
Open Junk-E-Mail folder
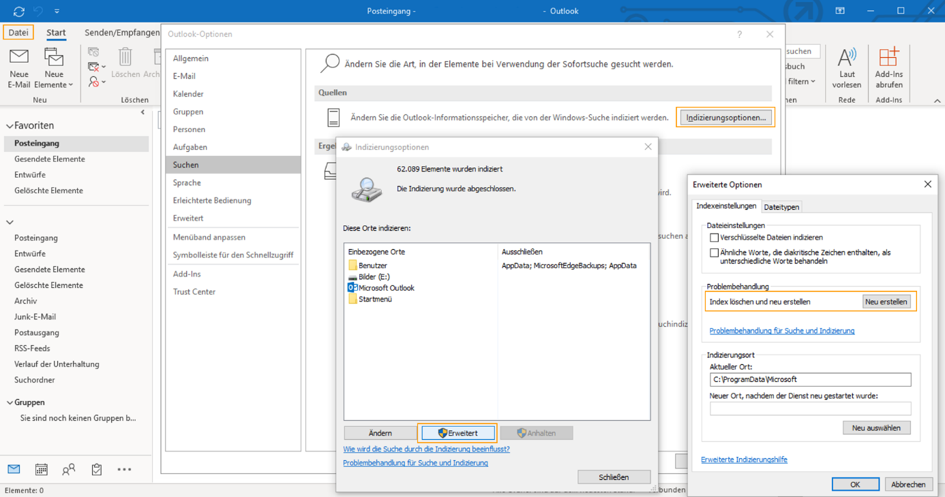(35, 317)
